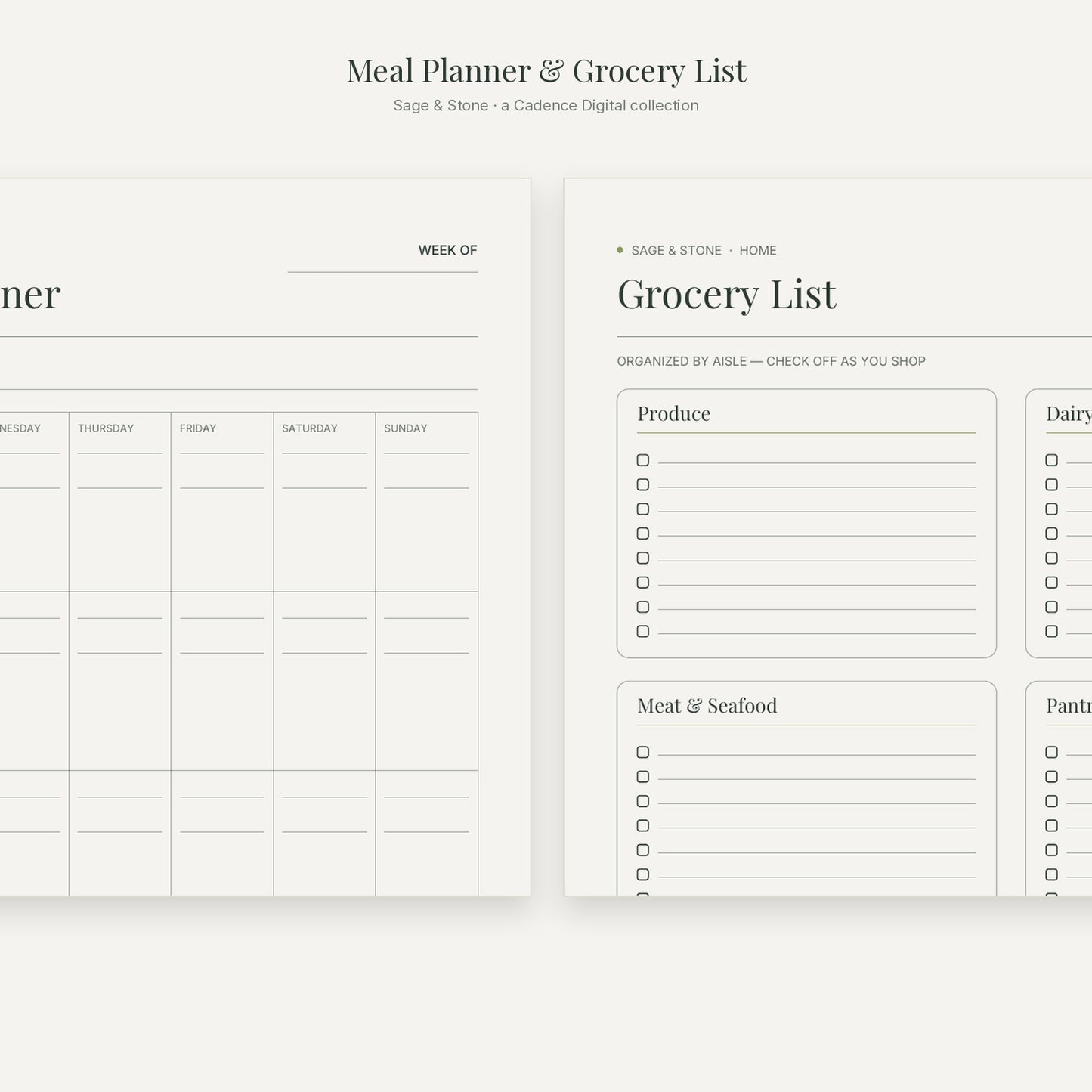Image resolution: width=1092 pixels, height=1092 pixels.
Task: Click the green dot before SAGE & STONE
Action: pyautogui.click(x=620, y=250)
